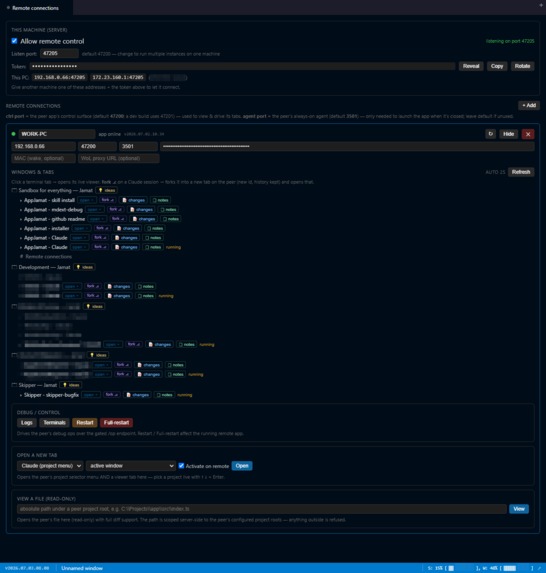Viewport: 546px width, 573px height.
Task: Focus the Listen port field
Action: [x=59, y=53]
